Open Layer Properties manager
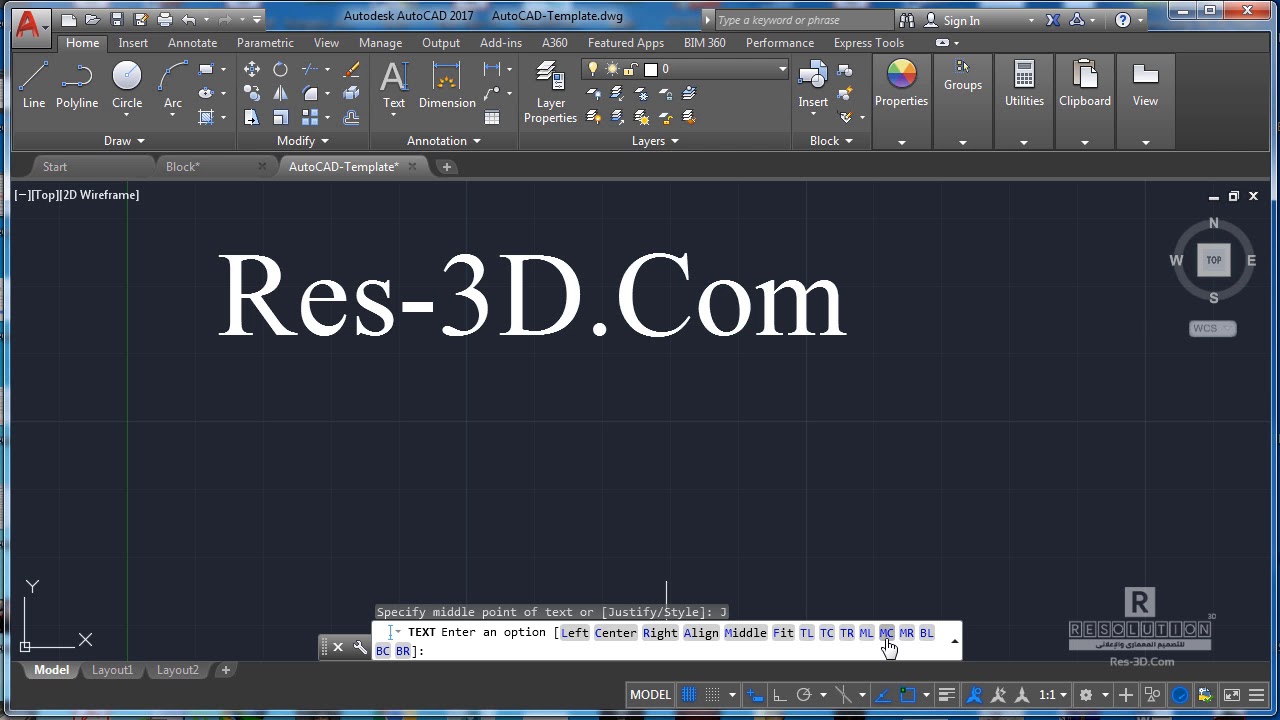This screenshot has height=720, width=1280. click(x=550, y=92)
